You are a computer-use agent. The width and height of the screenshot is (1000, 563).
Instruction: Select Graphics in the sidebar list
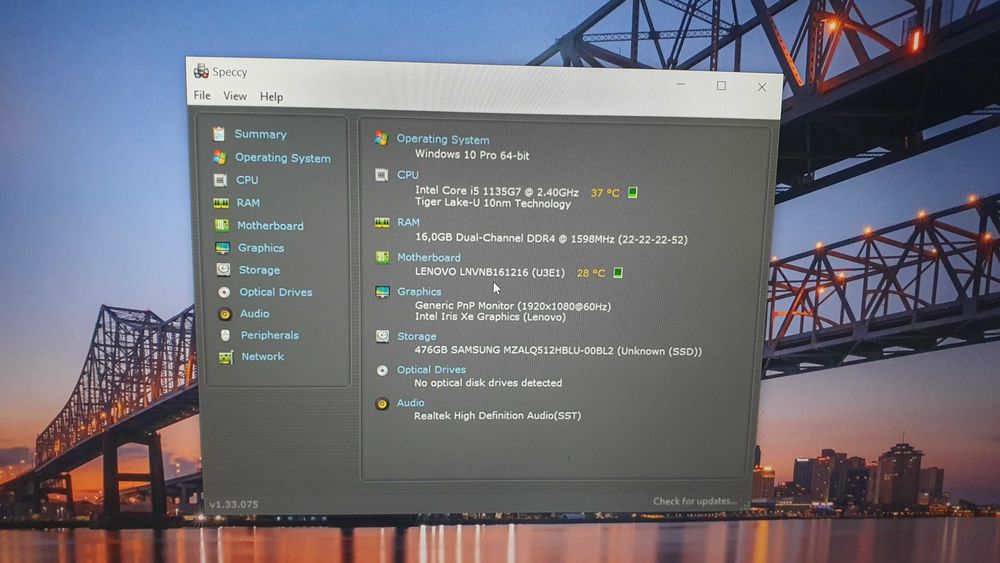(261, 247)
